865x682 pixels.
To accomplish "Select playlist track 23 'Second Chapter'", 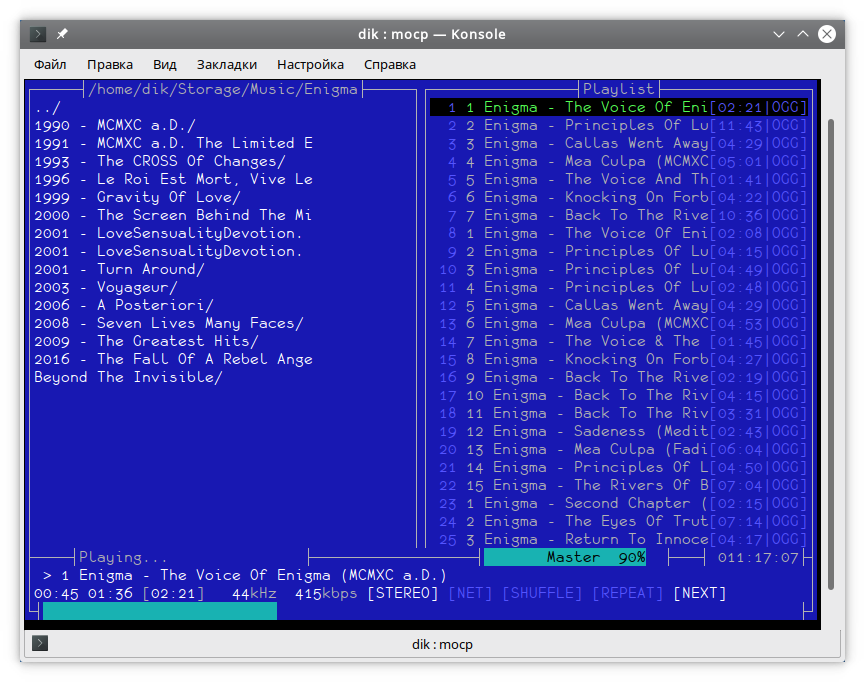I will click(x=618, y=503).
